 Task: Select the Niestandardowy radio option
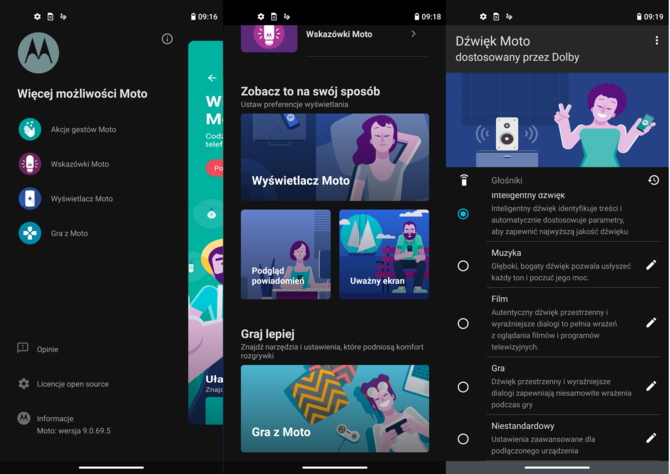(x=463, y=439)
